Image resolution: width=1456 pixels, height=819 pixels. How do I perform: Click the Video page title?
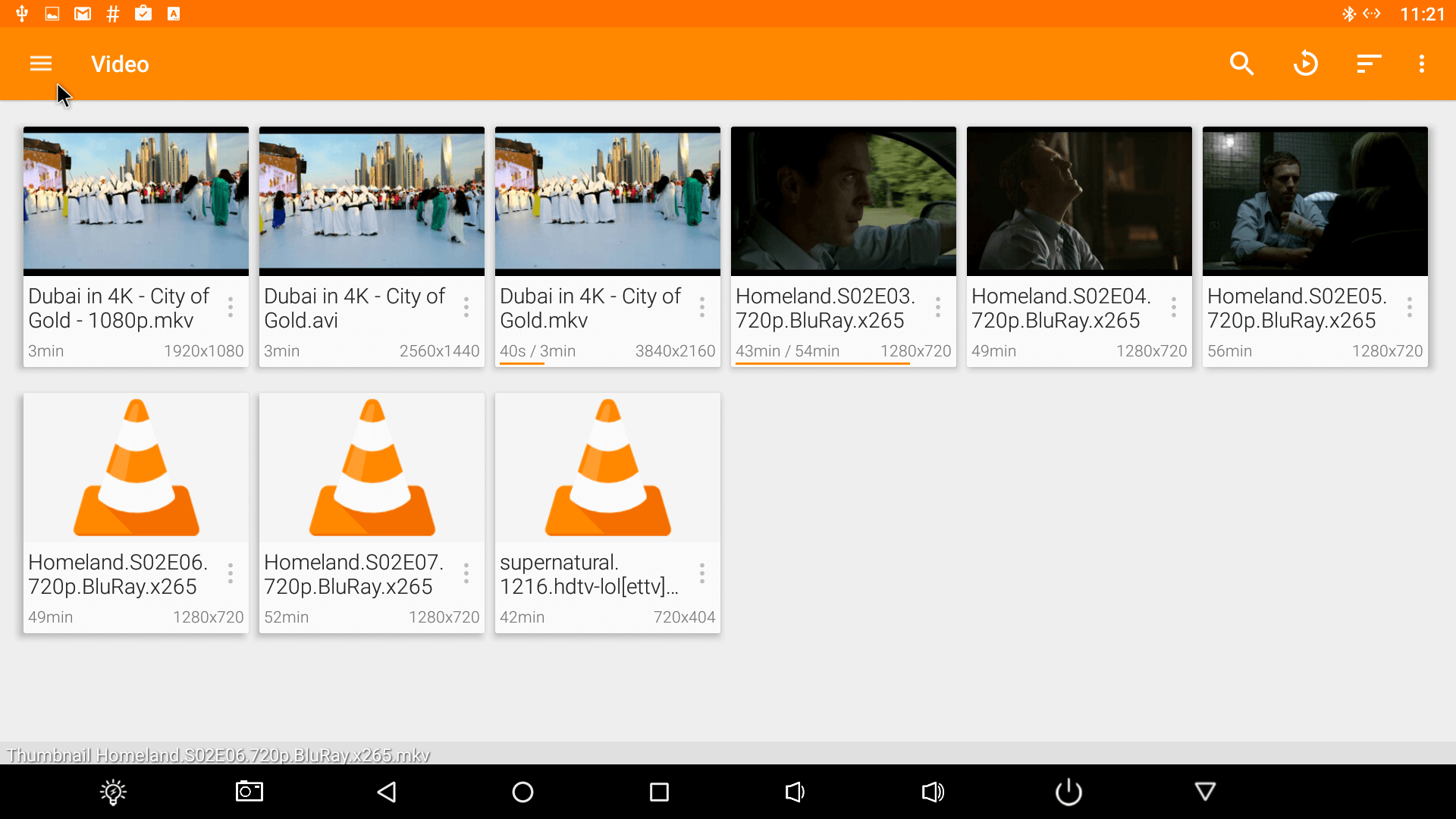(120, 64)
